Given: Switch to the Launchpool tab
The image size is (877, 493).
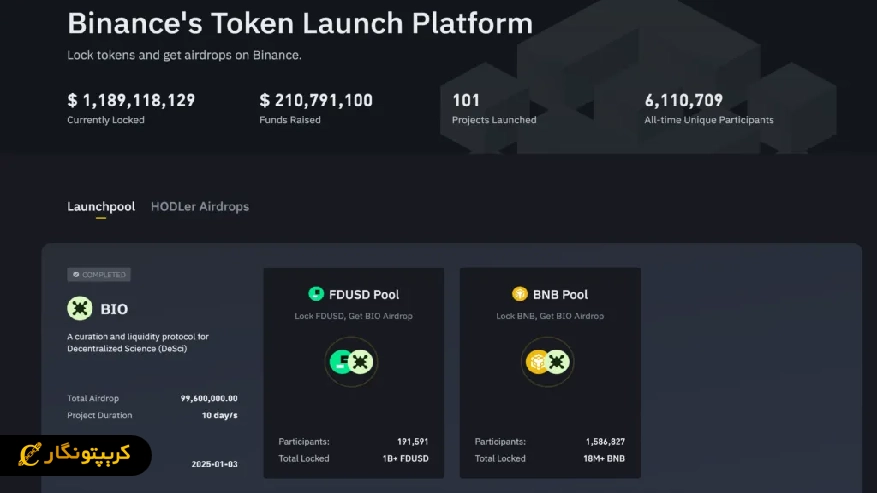Looking at the screenshot, I should (x=101, y=206).
